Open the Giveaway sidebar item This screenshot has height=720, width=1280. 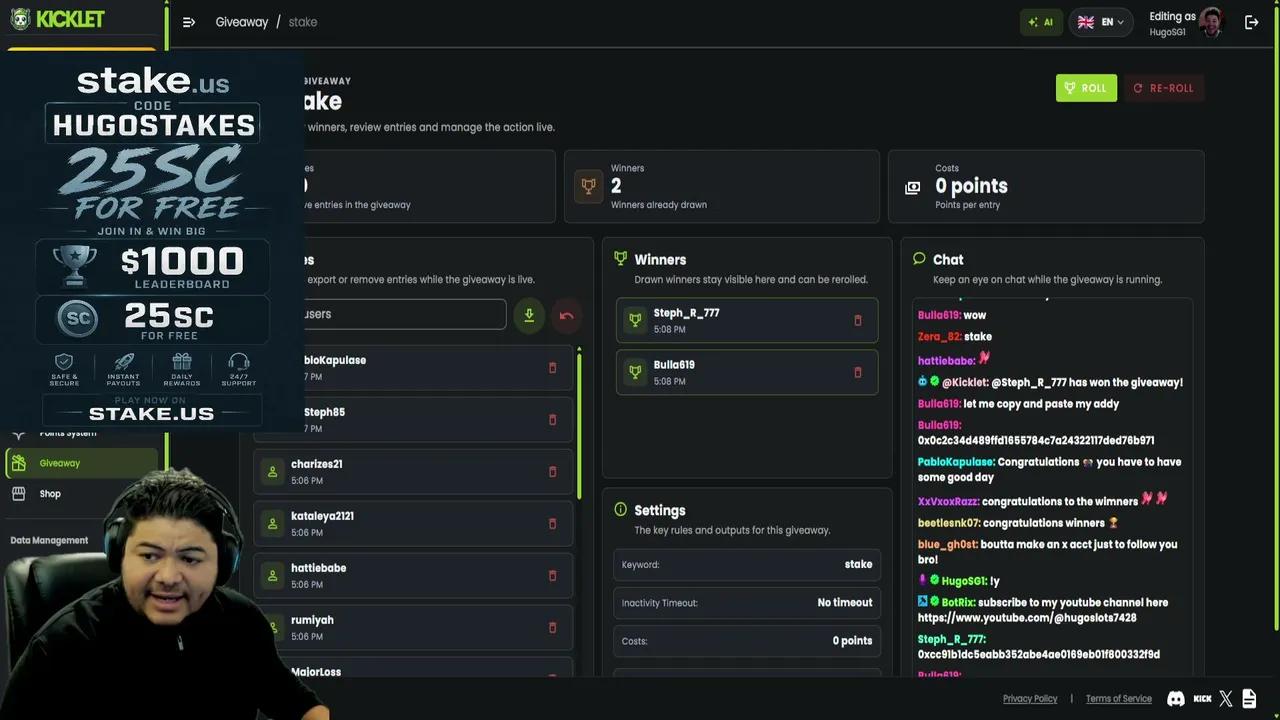(82, 463)
